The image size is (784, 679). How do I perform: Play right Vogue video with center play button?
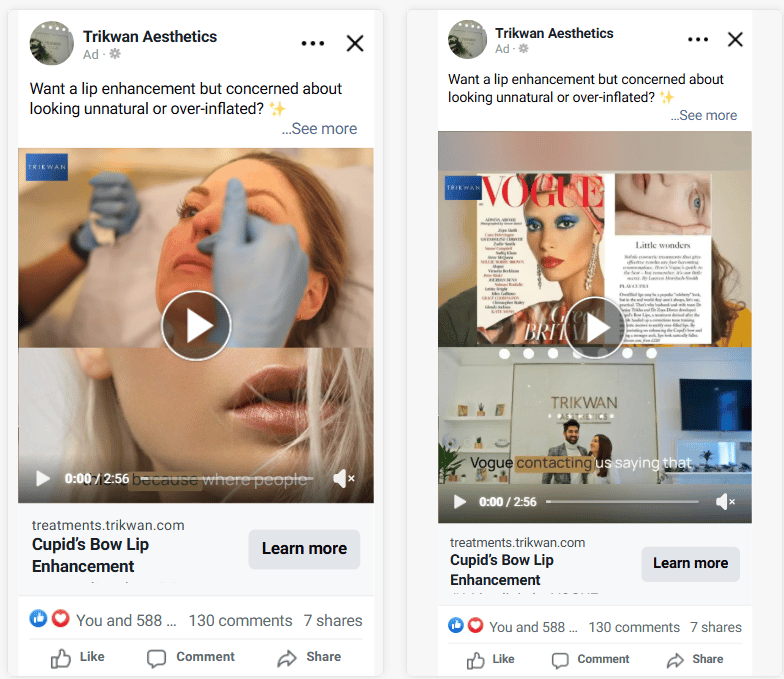tap(595, 328)
